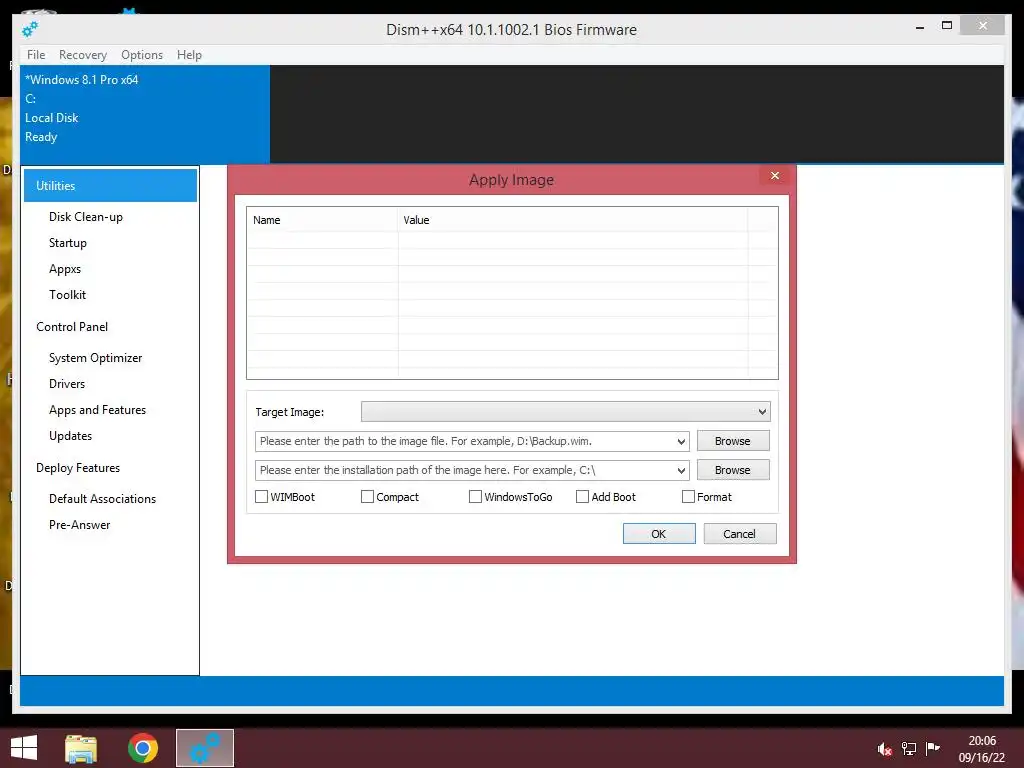
Task: Select Deploy Features section header
Action: coord(78,468)
